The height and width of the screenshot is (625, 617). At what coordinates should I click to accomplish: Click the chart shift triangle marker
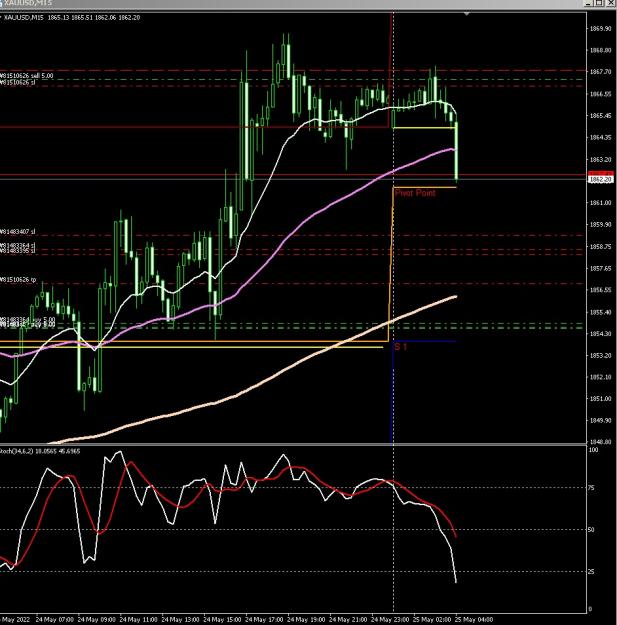(x=466, y=14)
